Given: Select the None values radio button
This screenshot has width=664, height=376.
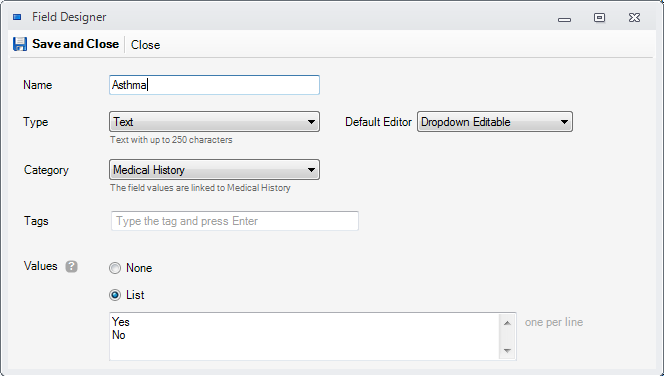Looking at the screenshot, I should (x=115, y=268).
